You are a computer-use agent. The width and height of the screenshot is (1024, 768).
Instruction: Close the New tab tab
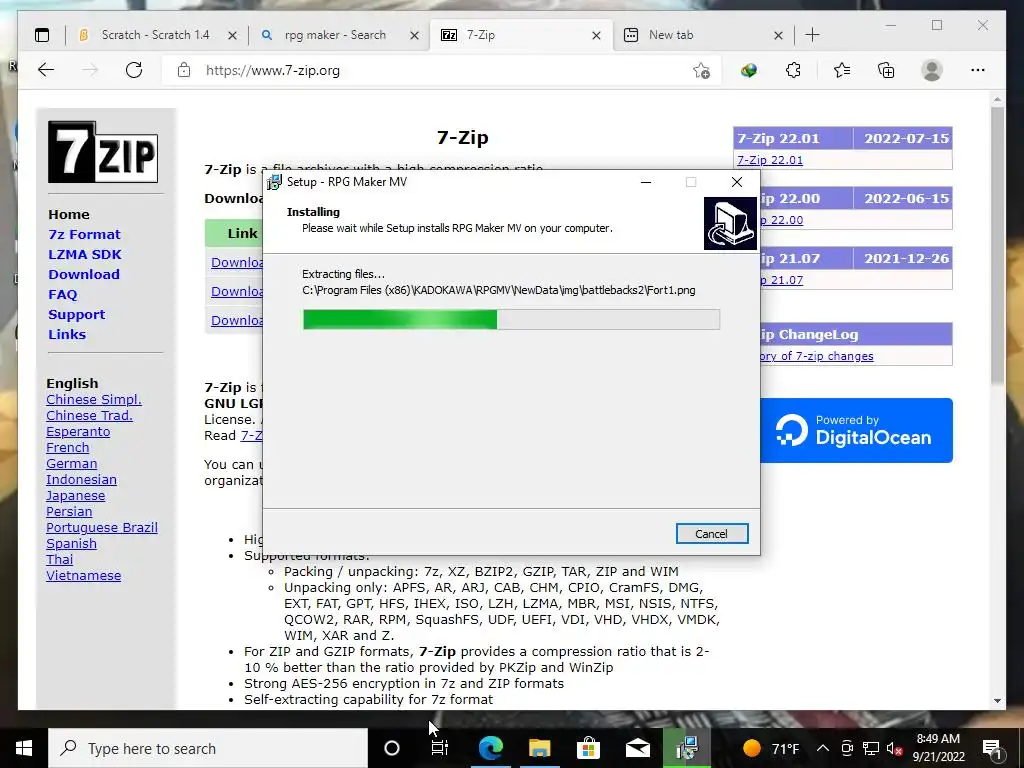pos(778,36)
